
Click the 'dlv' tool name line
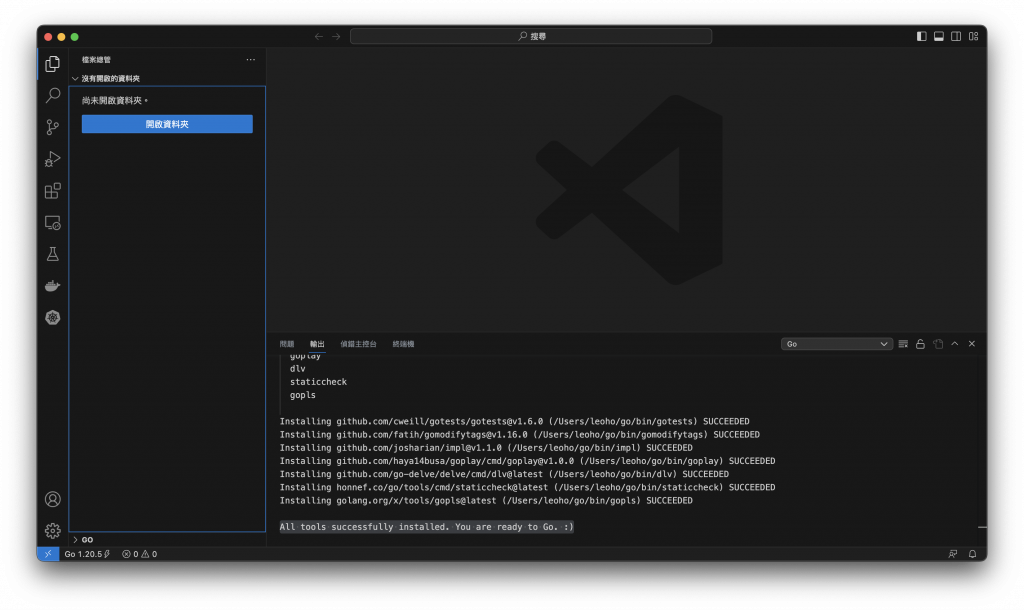[298, 369]
